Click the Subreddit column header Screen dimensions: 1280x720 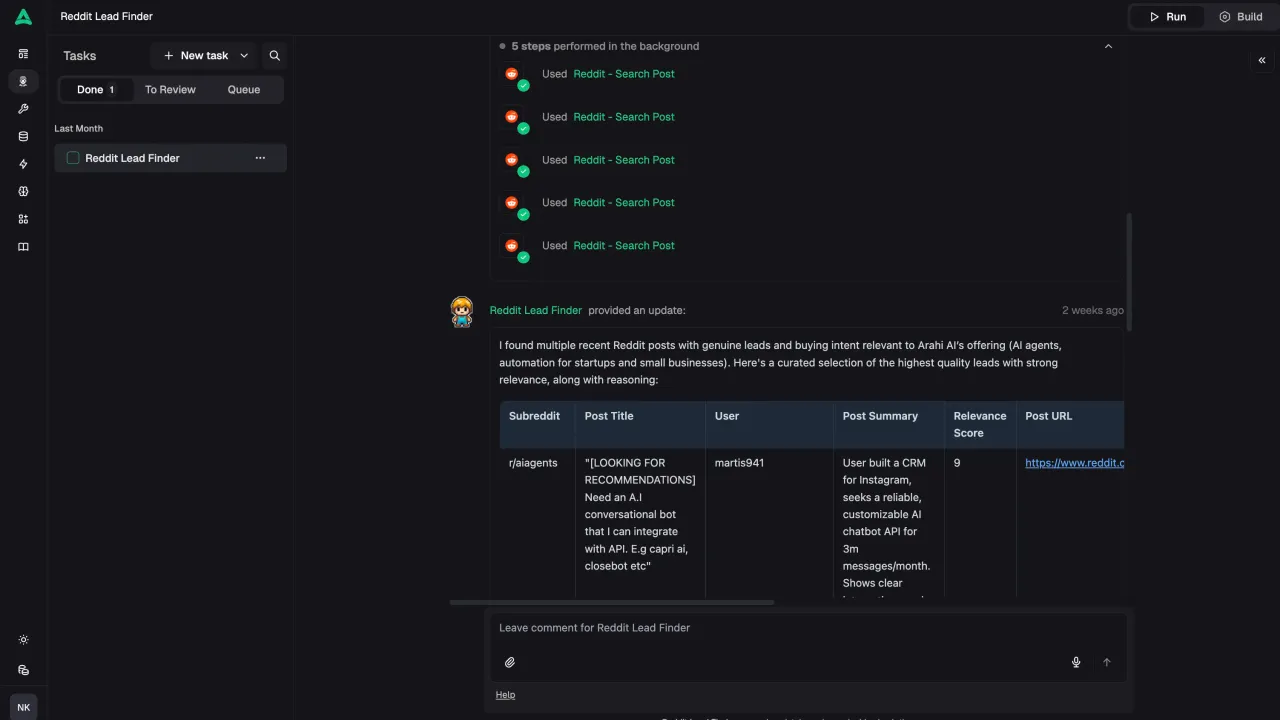click(x=538, y=424)
